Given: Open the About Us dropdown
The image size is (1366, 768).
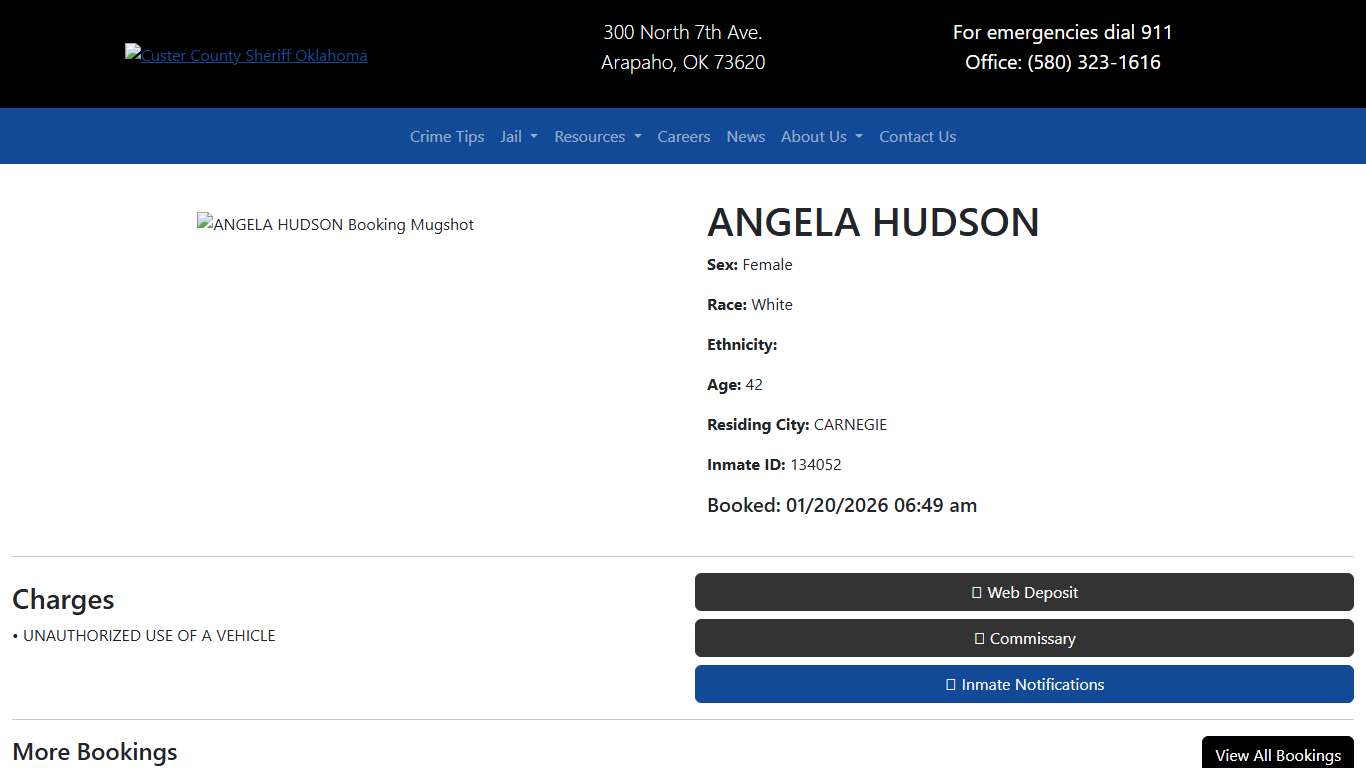Looking at the screenshot, I should coord(821,136).
